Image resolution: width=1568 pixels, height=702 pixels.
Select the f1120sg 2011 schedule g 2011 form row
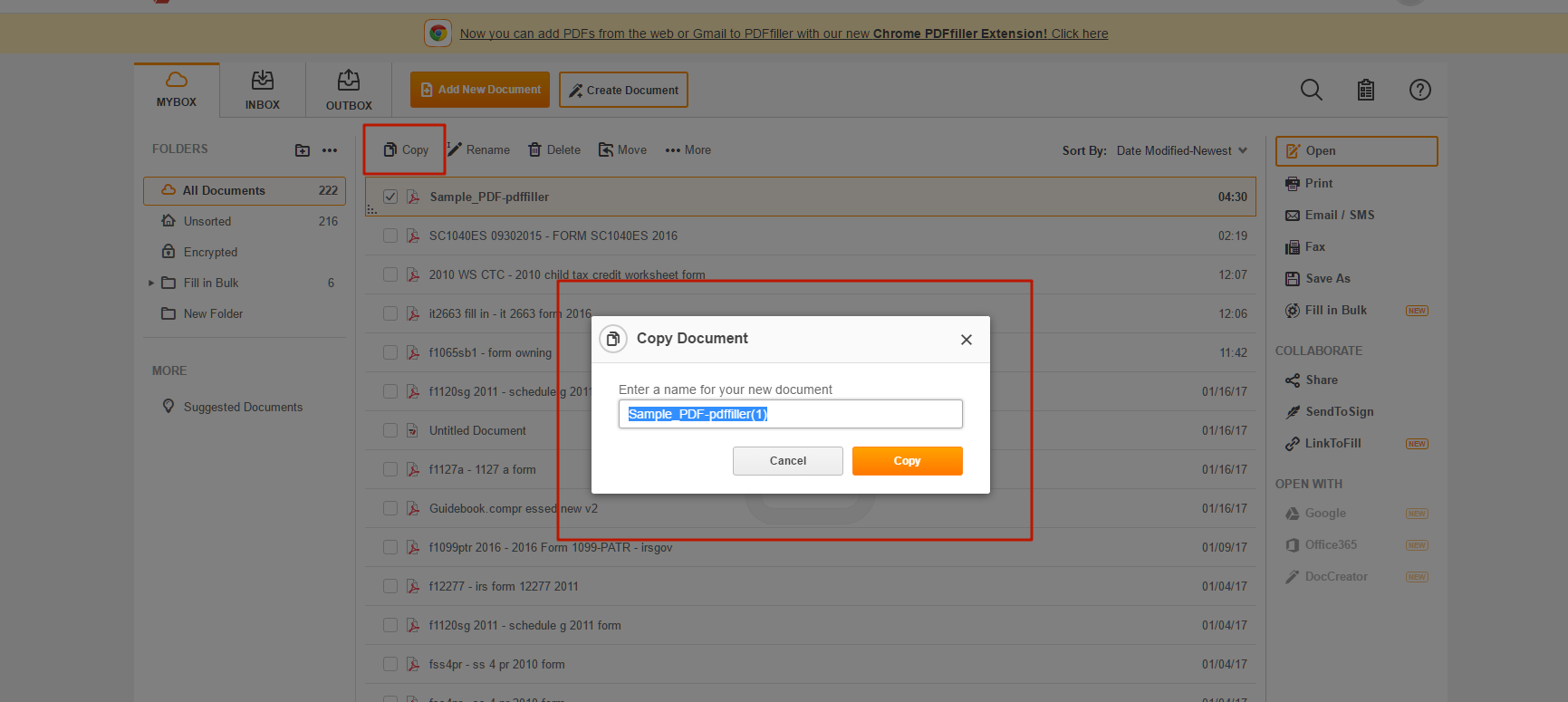click(x=811, y=625)
